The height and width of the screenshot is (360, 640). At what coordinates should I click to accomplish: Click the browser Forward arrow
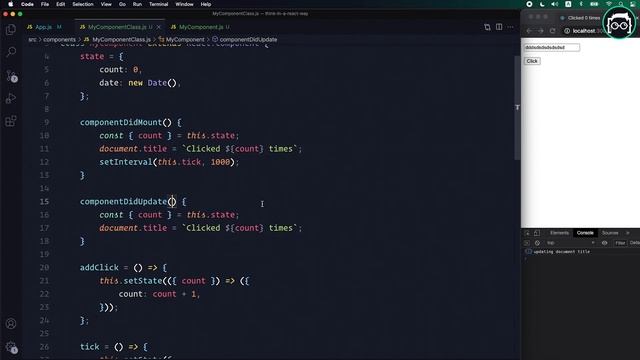[x=540, y=31]
